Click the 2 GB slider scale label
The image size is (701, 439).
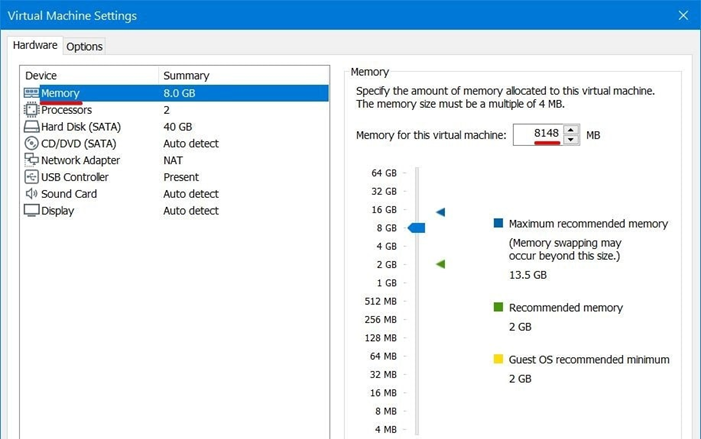coord(386,265)
